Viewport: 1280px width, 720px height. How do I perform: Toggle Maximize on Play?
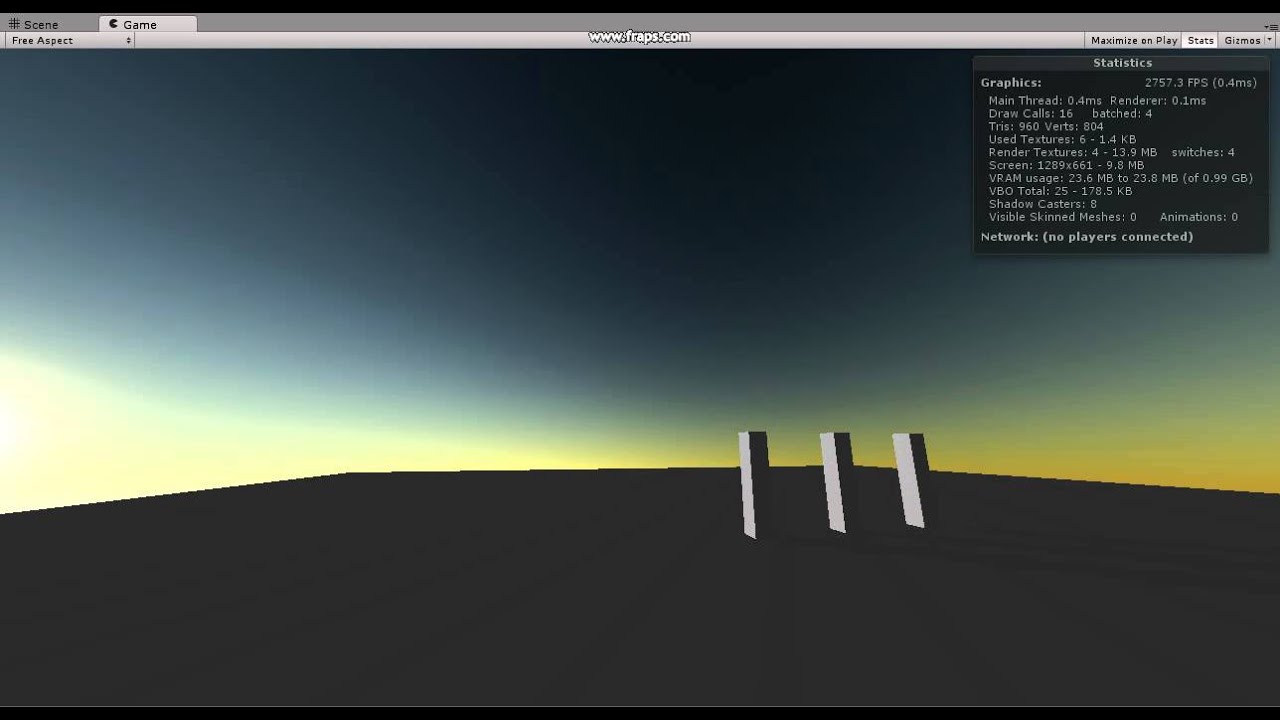coord(1134,40)
